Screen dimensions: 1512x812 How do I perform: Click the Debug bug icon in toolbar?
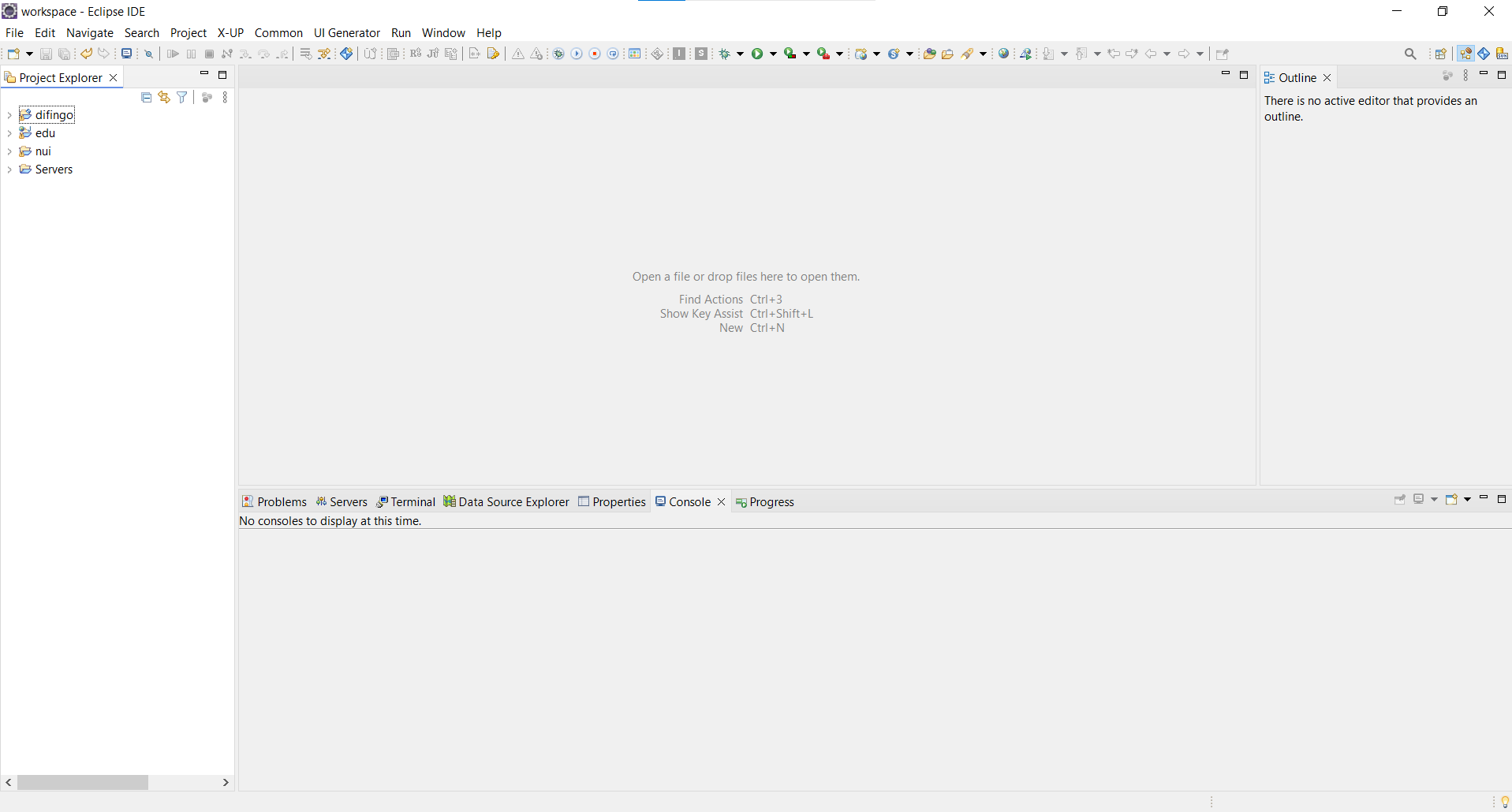pos(724,54)
